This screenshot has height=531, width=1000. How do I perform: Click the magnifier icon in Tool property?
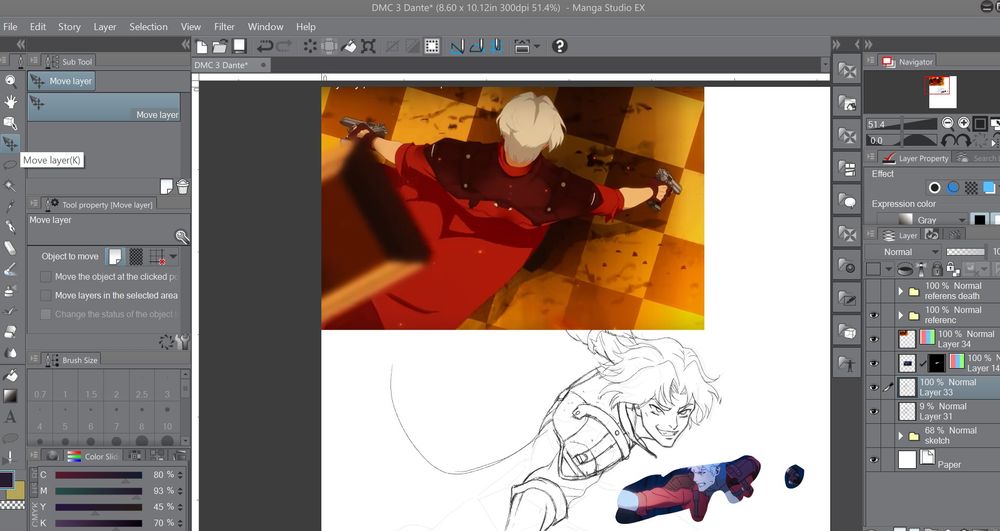[182, 237]
